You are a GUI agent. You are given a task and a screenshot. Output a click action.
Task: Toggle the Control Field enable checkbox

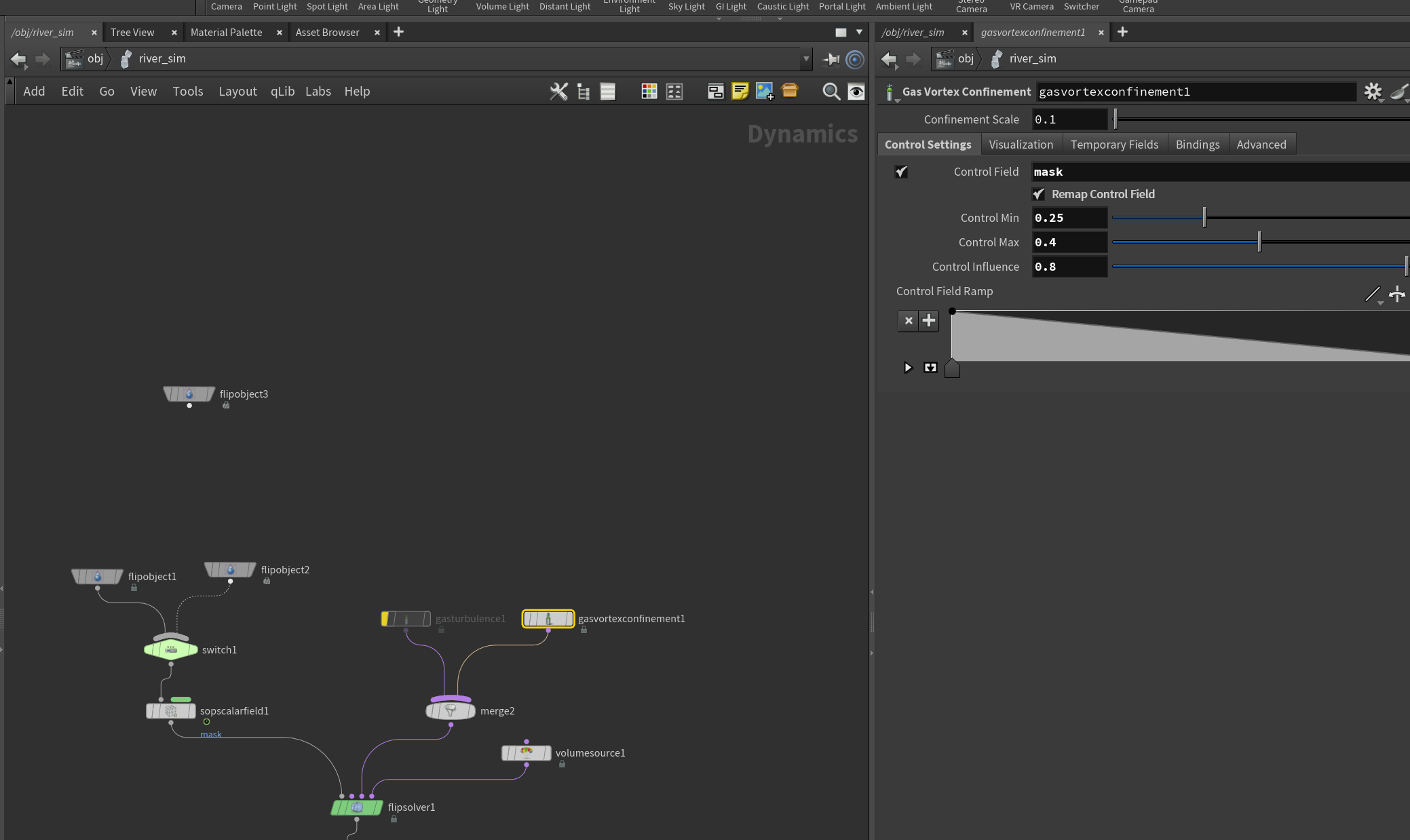901,172
